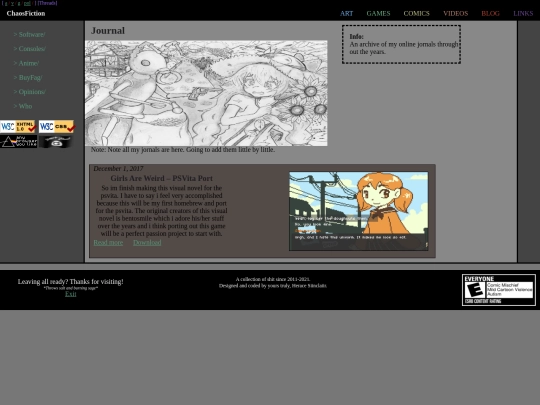Click the ChaosFiction site title
This screenshot has width=540, height=405.
pyautogui.click(x=26, y=13)
